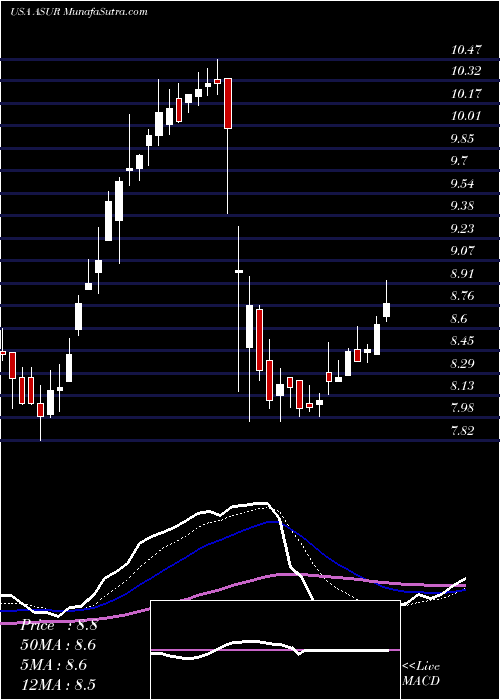This screenshot has height=700, width=500.
Task: Click the 9.54 price axis label
Action: pyautogui.click(x=463, y=184)
